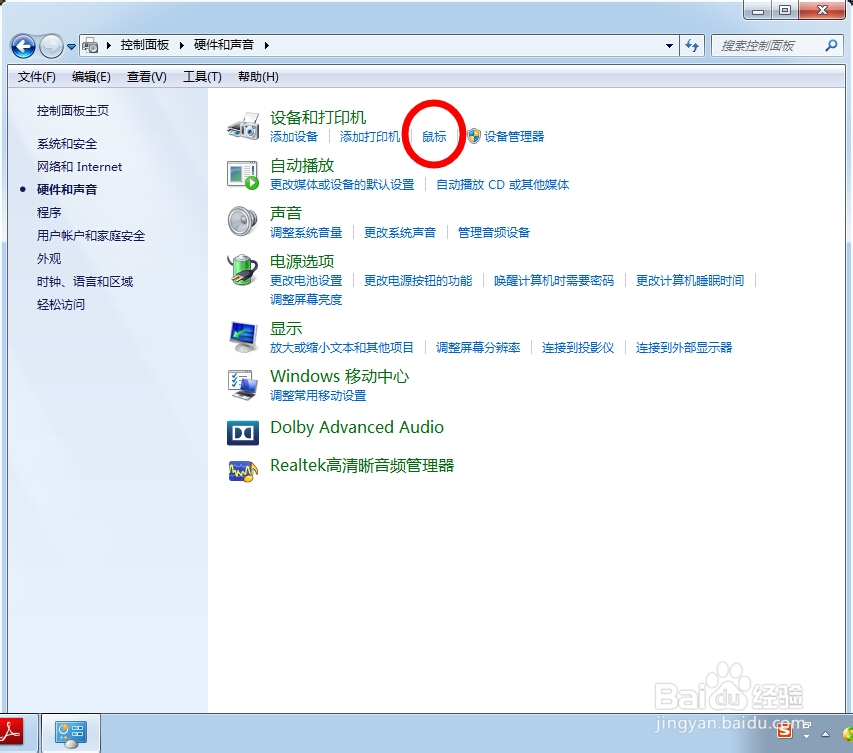
Task: Open 外观 in sidebar
Action: click(x=49, y=258)
